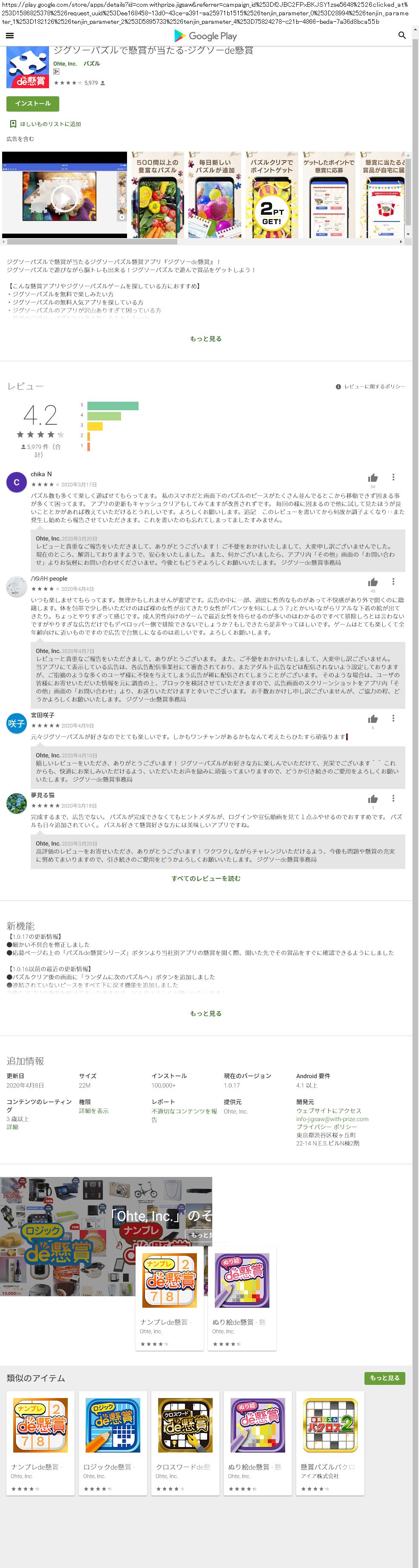Open プライバシー ポリシー link
Image resolution: width=419 pixels, height=1568 pixels.
click(x=327, y=1127)
